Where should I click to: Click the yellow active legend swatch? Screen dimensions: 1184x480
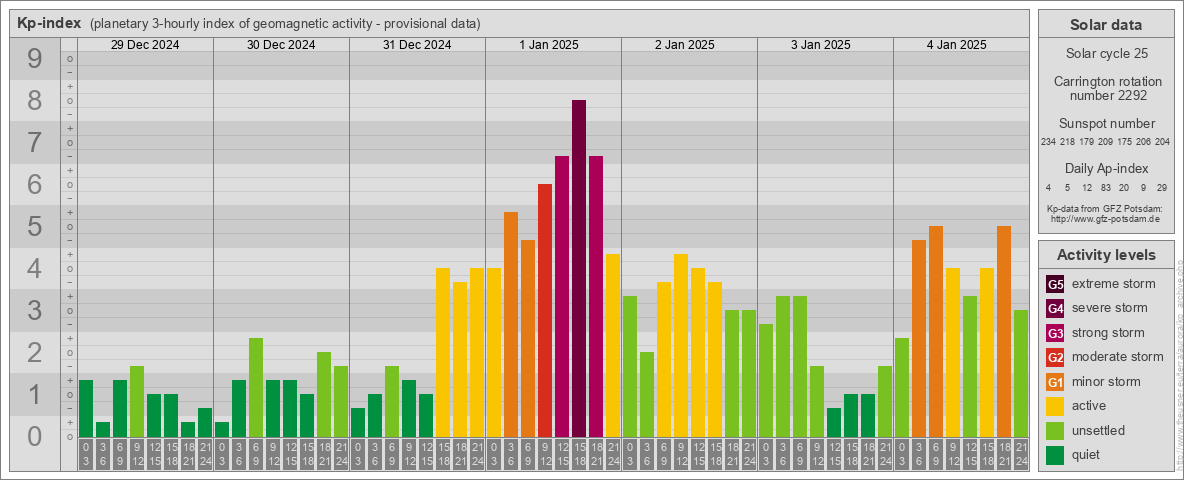[1055, 406]
